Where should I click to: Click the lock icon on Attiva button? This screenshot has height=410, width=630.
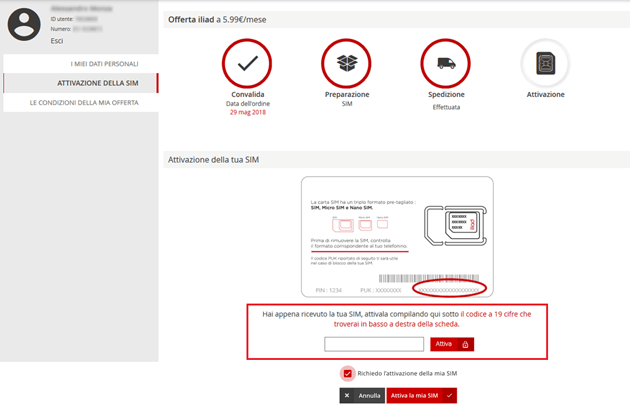(465, 344)
